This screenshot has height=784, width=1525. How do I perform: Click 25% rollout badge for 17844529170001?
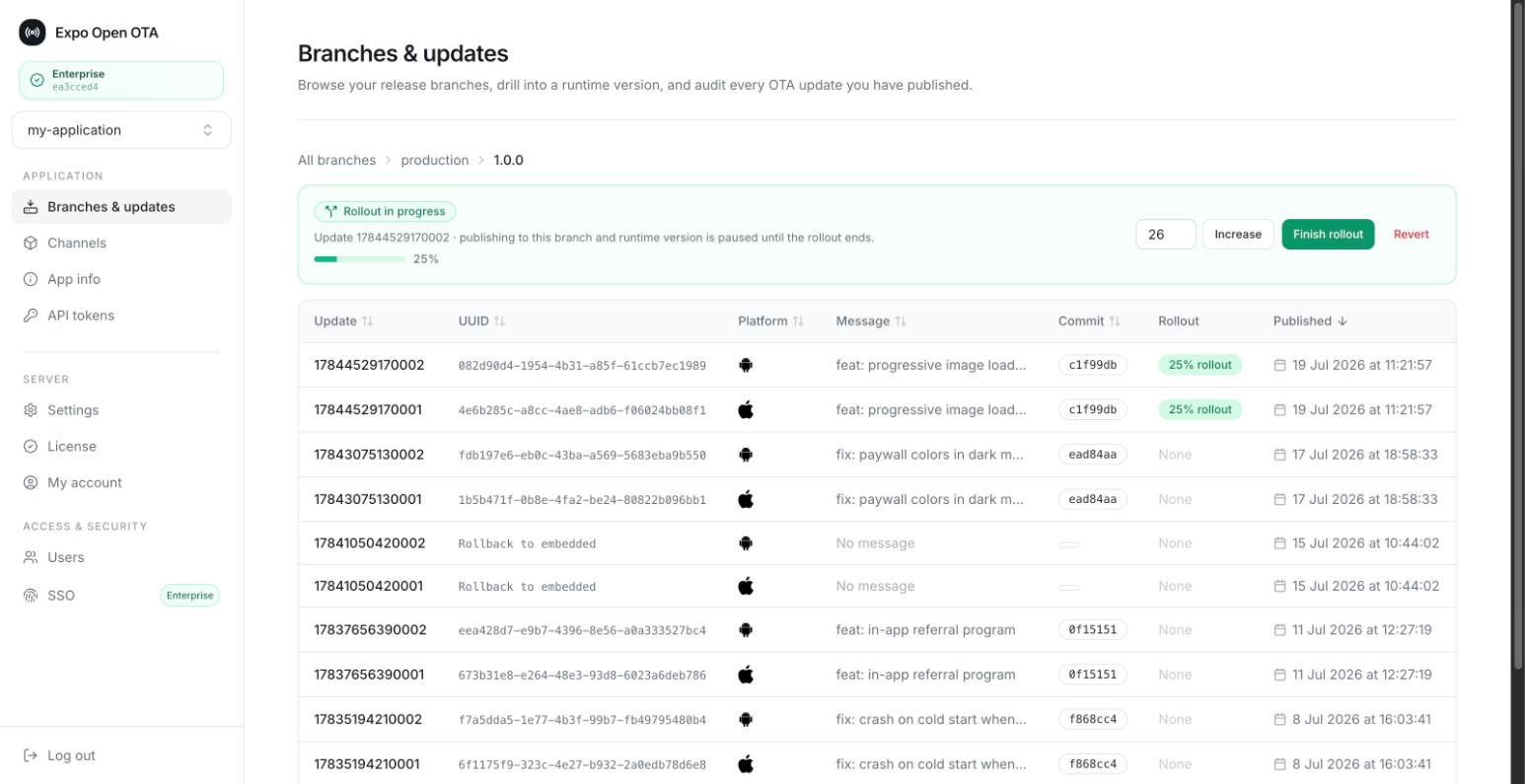(1200, 410)
